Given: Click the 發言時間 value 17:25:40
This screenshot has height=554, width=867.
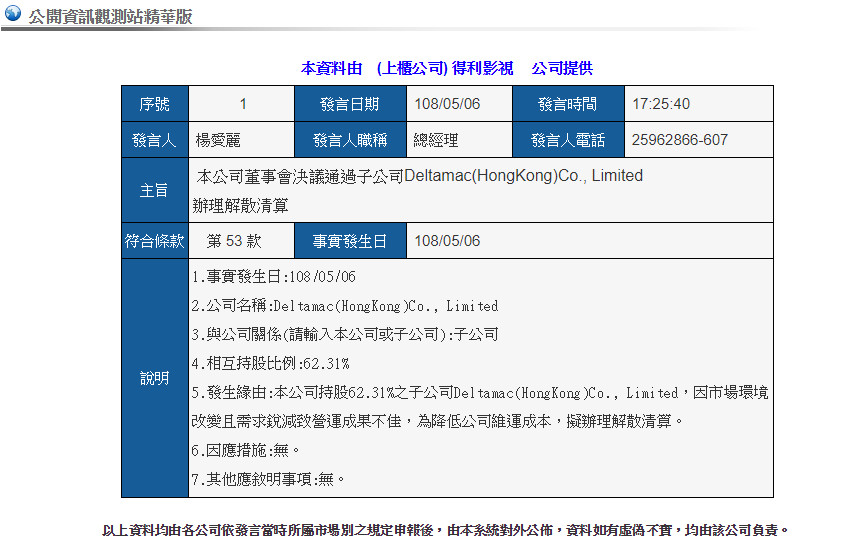Looking at the screenshot, I should coord(661,104).
